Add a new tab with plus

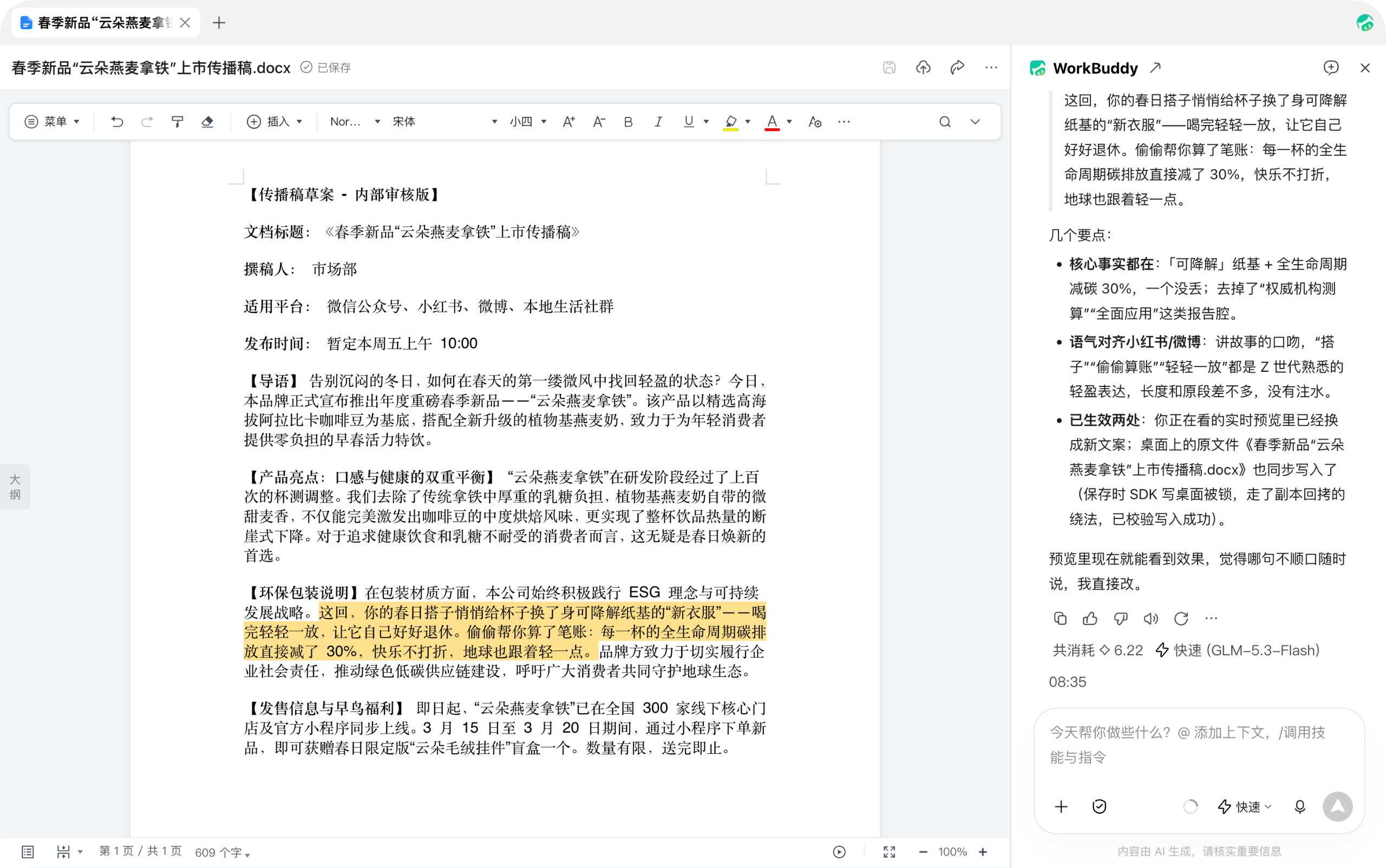pos(219,23)
